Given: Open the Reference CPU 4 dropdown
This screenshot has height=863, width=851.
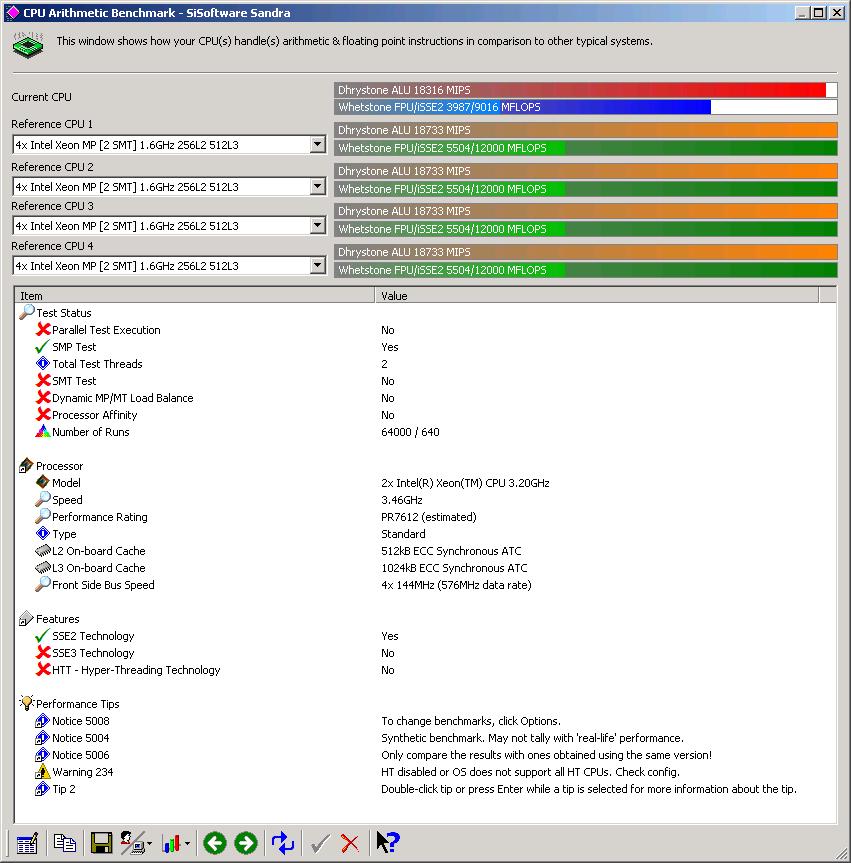Looking at the screenshot, I should point(318,266).
